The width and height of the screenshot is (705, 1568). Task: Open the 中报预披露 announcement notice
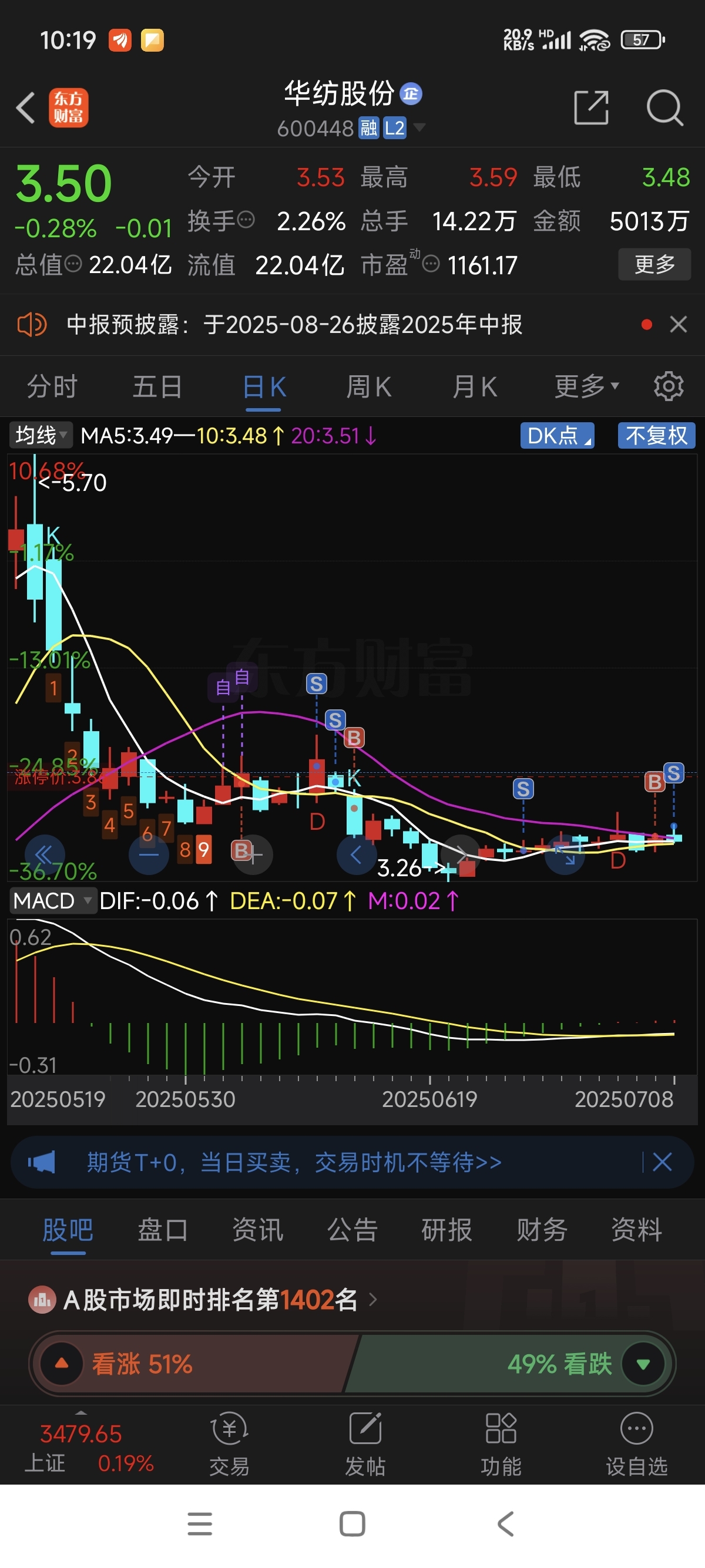pyautogui.click(x=294, y=324)
